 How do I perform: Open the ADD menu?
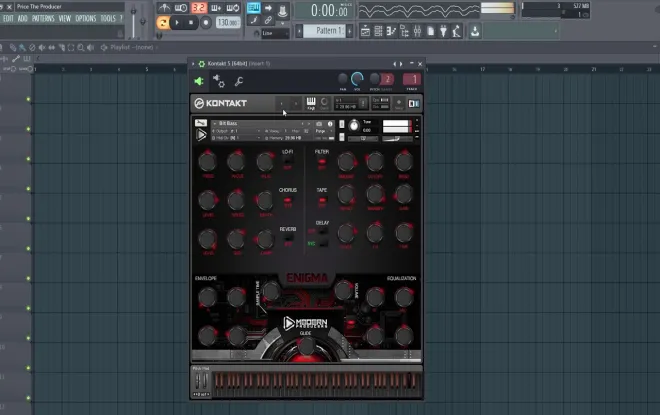(23, 19)
